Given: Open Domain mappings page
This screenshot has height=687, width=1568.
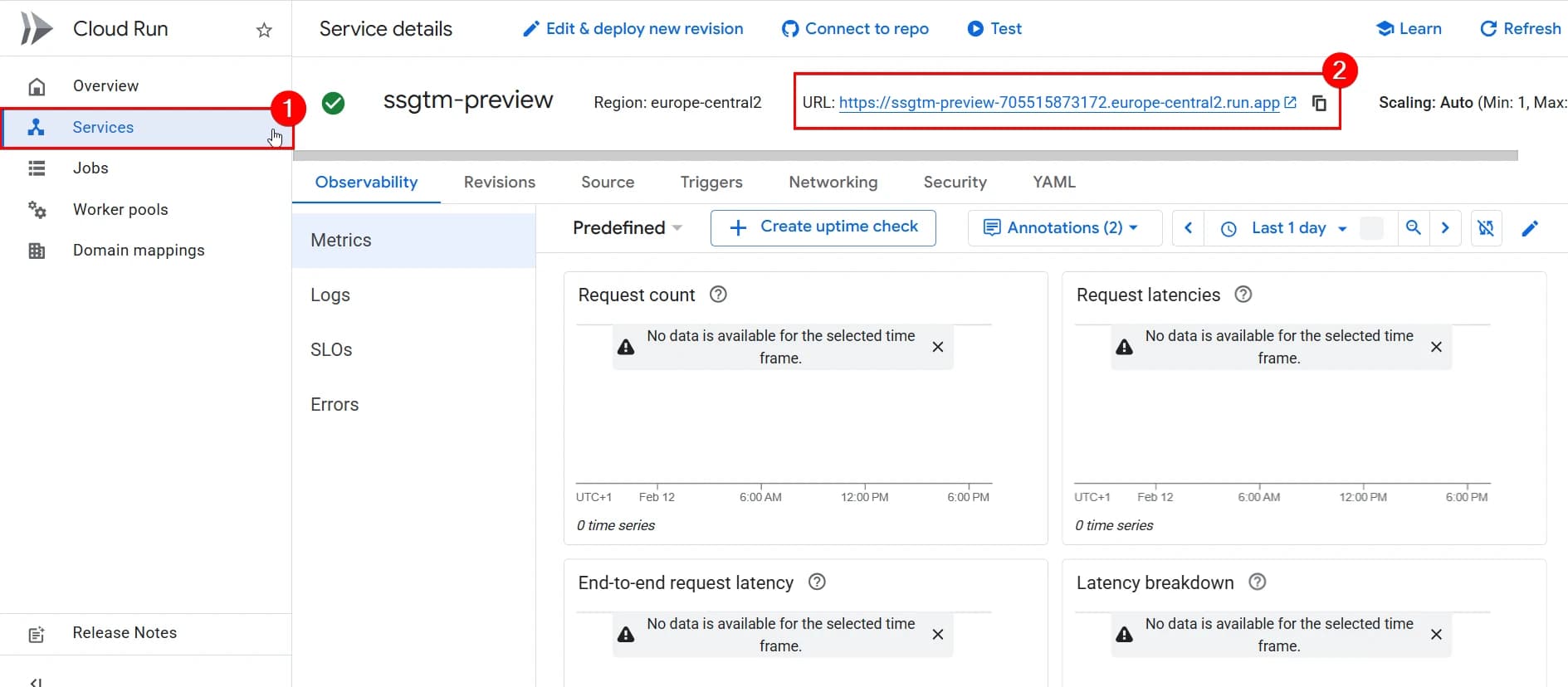Looking at the screenshot, I should [x=139, y=250].
